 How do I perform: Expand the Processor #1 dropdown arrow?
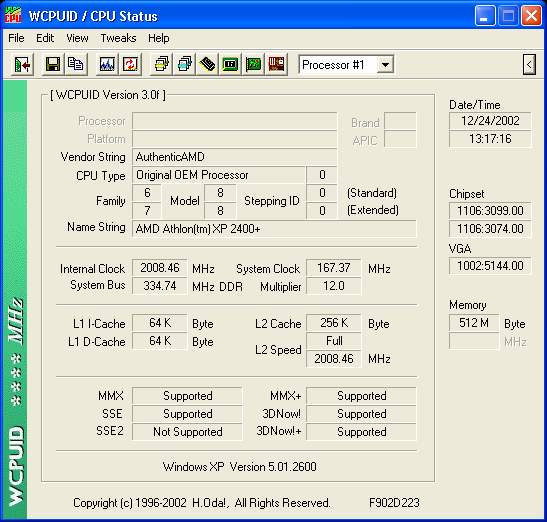pos(385,65)
